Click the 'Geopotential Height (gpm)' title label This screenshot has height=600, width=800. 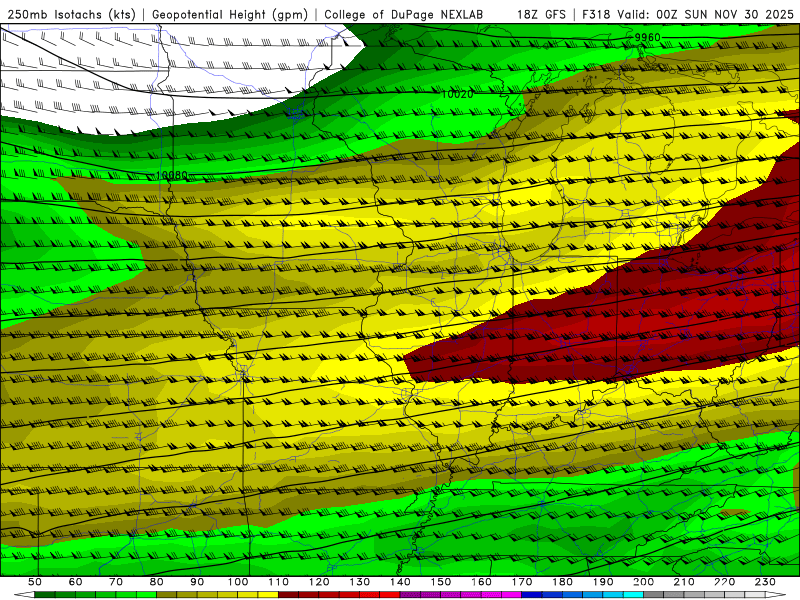pyautogui.click(x=230, y=15)
